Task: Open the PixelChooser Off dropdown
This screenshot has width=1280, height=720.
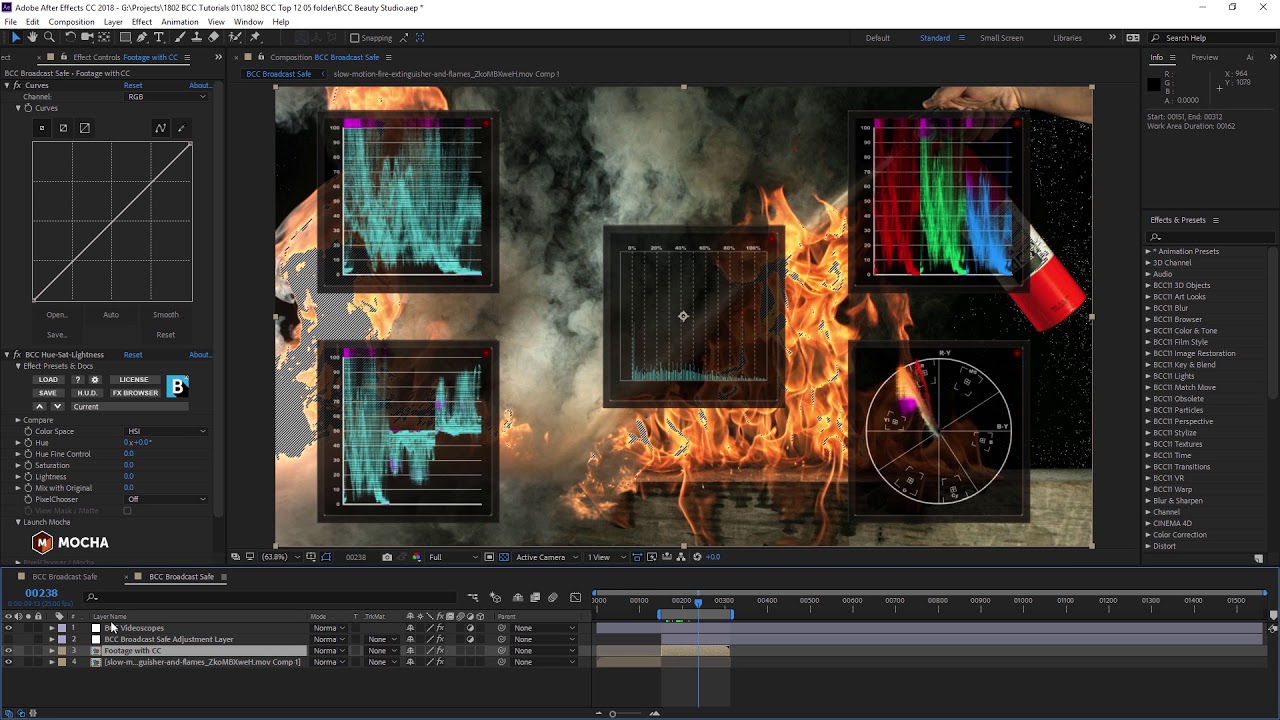Action: 166,499
